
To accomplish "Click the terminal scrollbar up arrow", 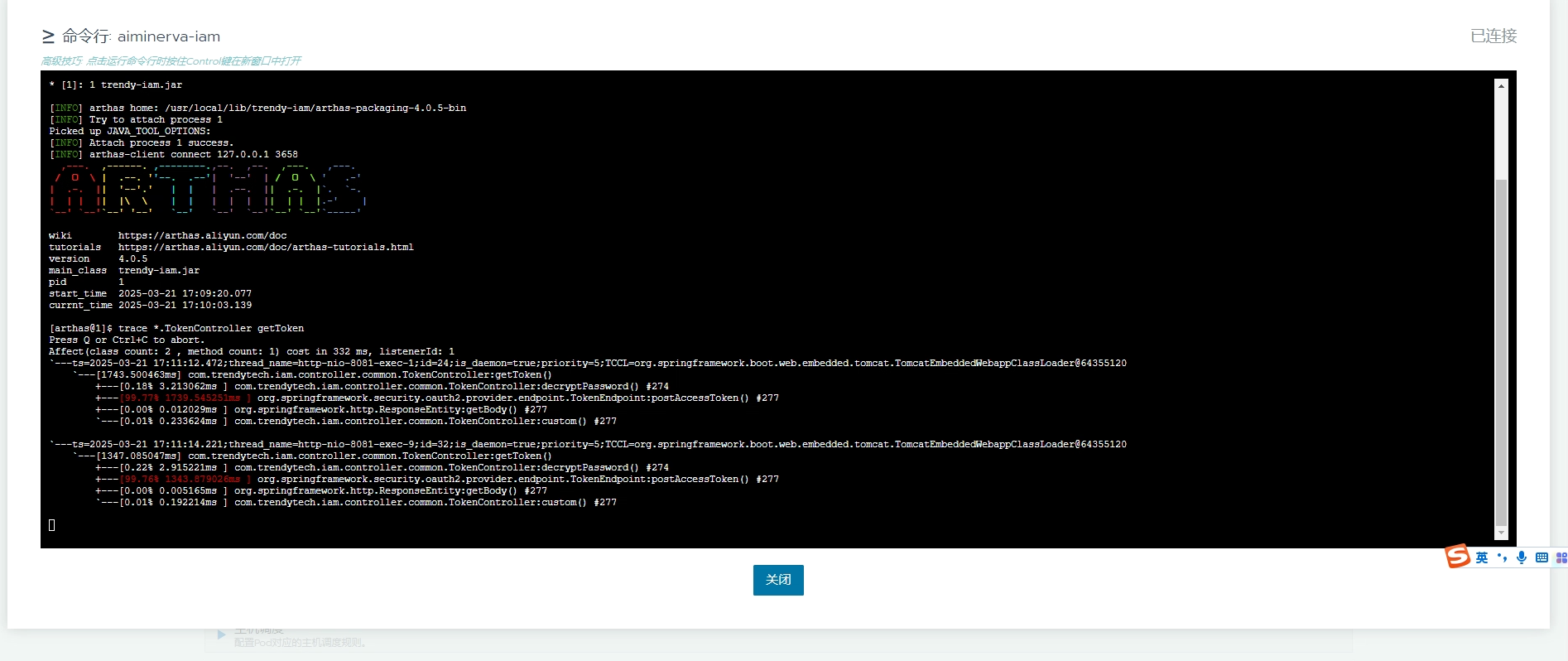I will click(1501, 85).
